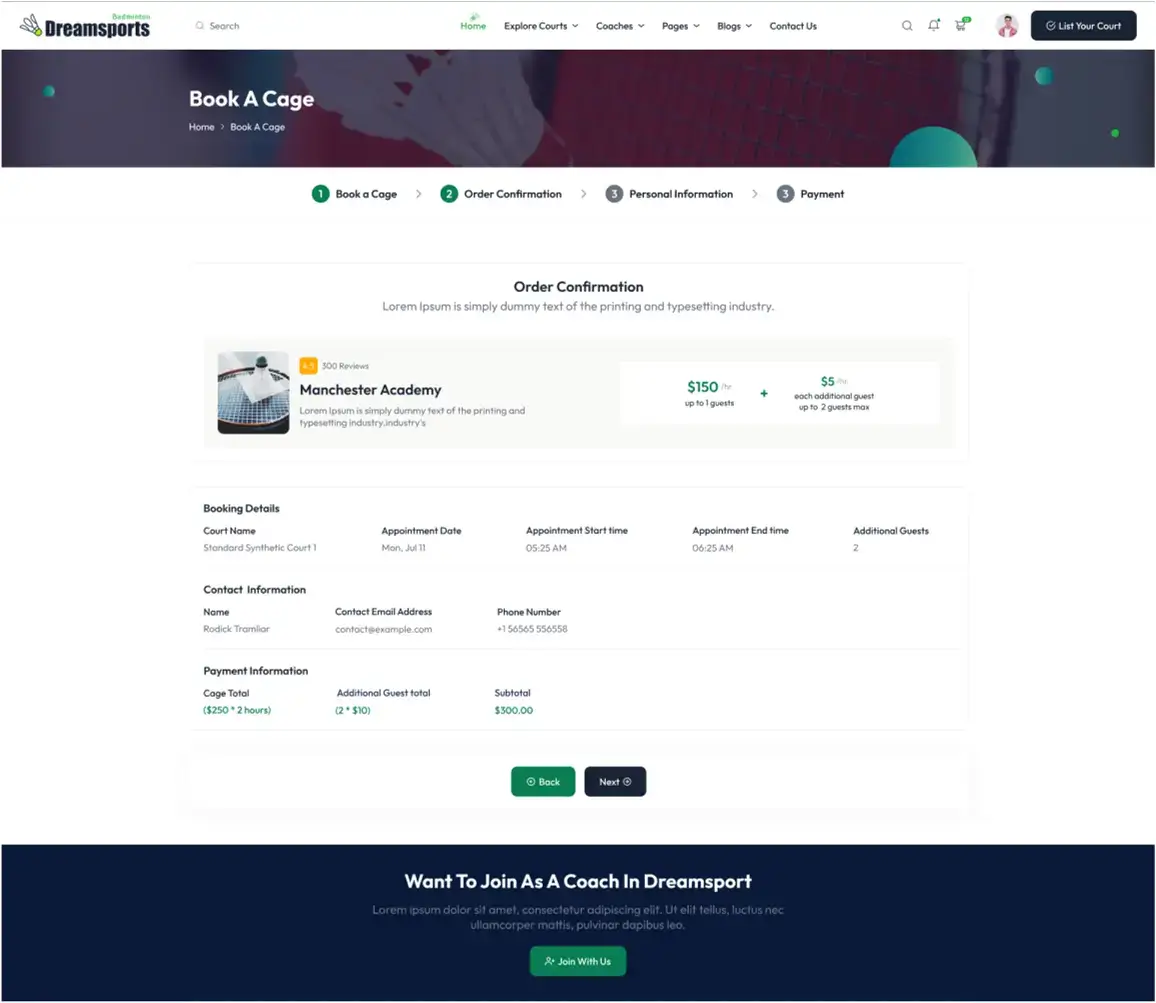
Task: Click the orange rating badge
Action: pyautogui.click(x=308, y=366)
